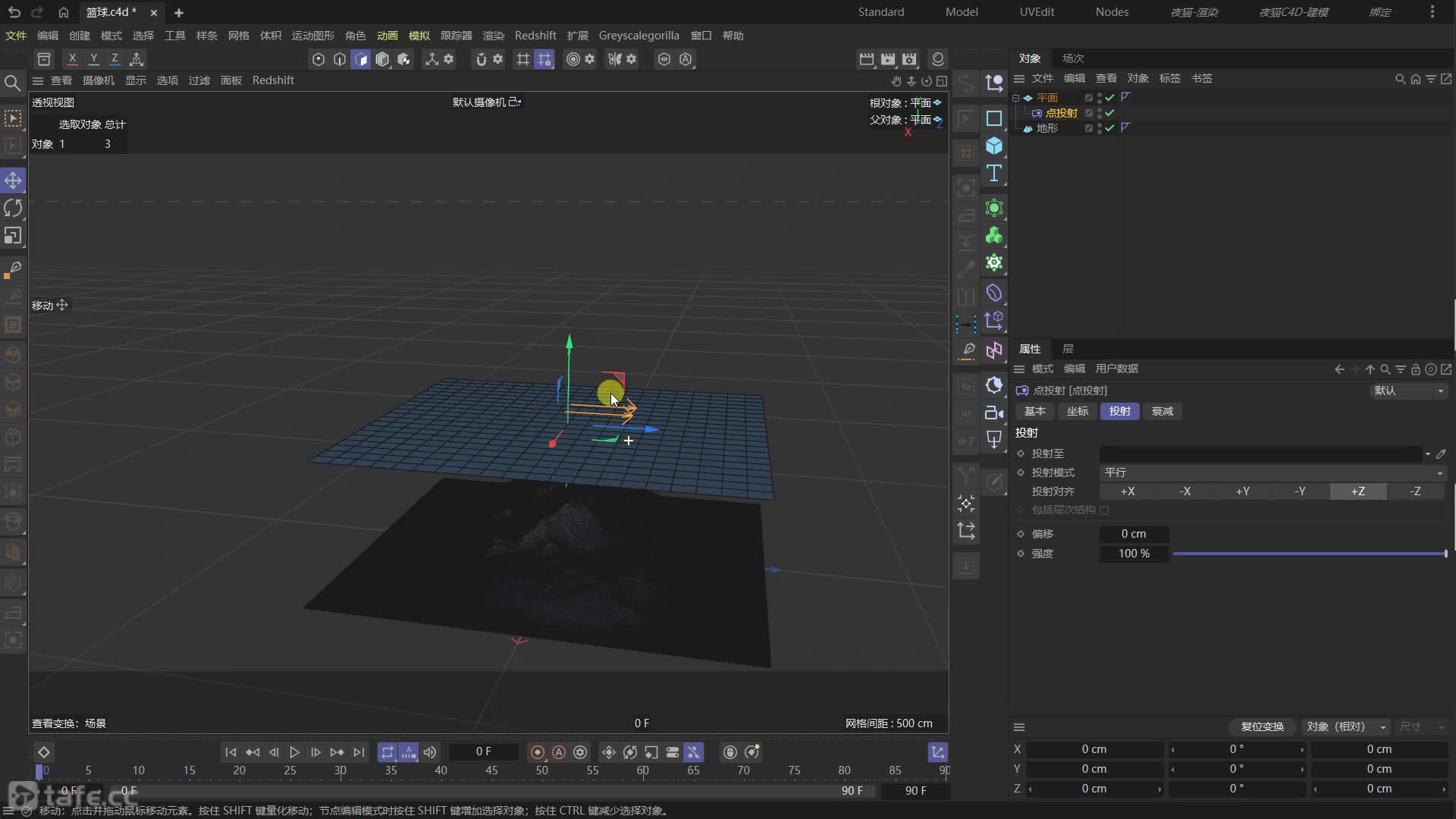Open viewport hamburger menu

37,80
